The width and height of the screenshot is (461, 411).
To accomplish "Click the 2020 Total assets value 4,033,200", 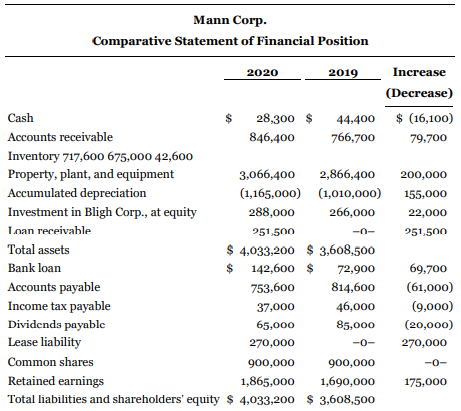I will pyautogui.click(x=267, y=250).
